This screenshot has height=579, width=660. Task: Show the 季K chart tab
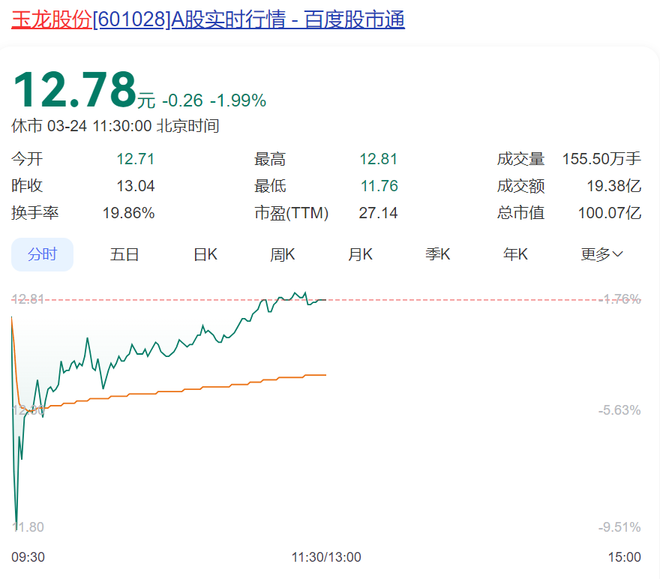(438, 255)
